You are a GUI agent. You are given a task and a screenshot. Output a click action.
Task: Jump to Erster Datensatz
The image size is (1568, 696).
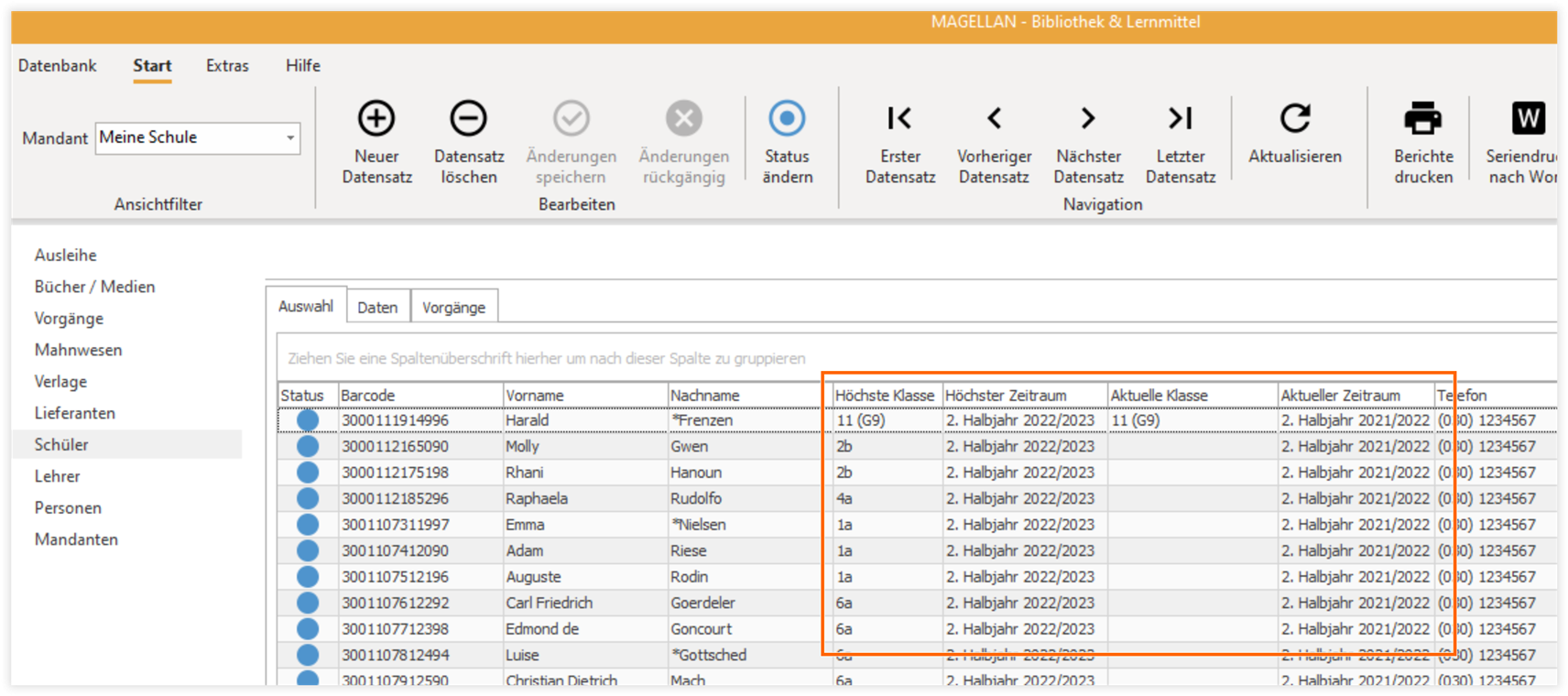click(899, 118)
